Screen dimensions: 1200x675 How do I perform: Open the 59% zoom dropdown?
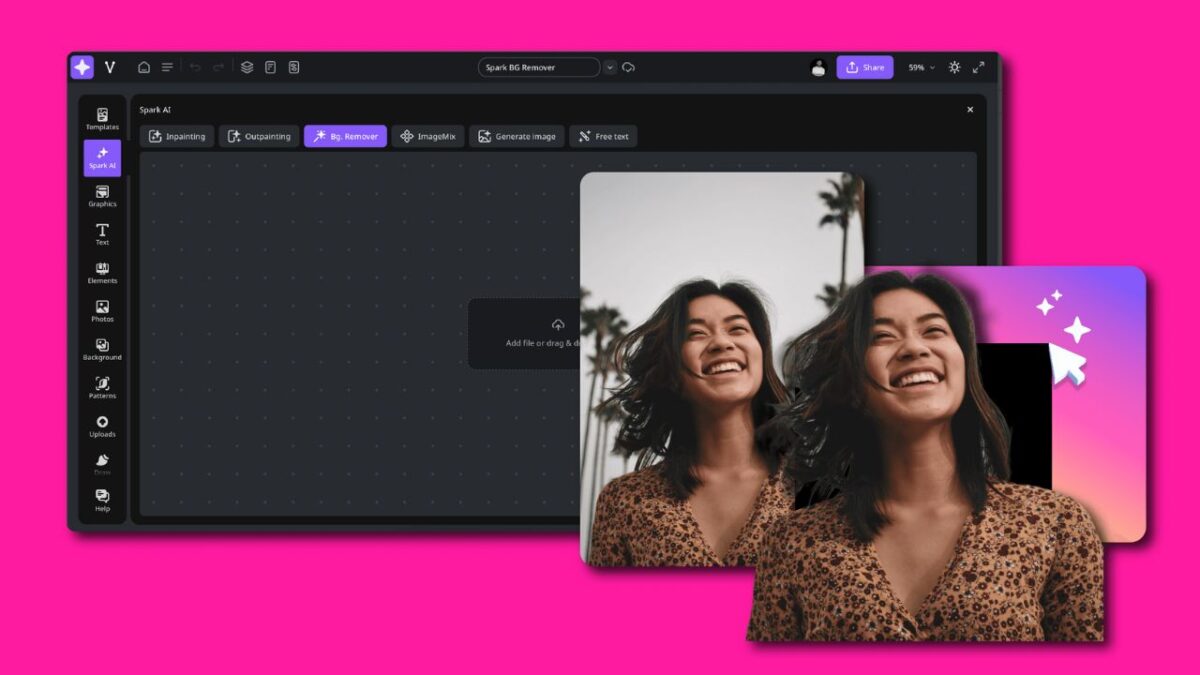pyautogui.click(x=921, y=67)
